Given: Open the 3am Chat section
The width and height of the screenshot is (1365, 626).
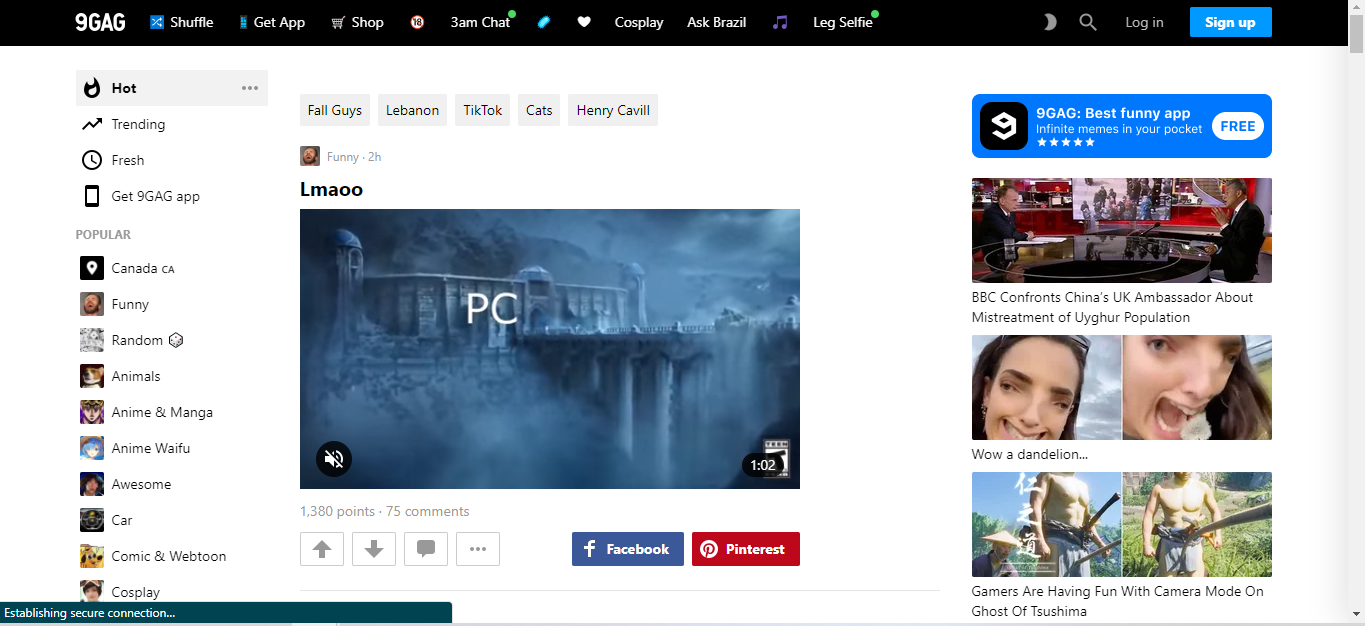Looking at the screenshot, I should [481, 22].
